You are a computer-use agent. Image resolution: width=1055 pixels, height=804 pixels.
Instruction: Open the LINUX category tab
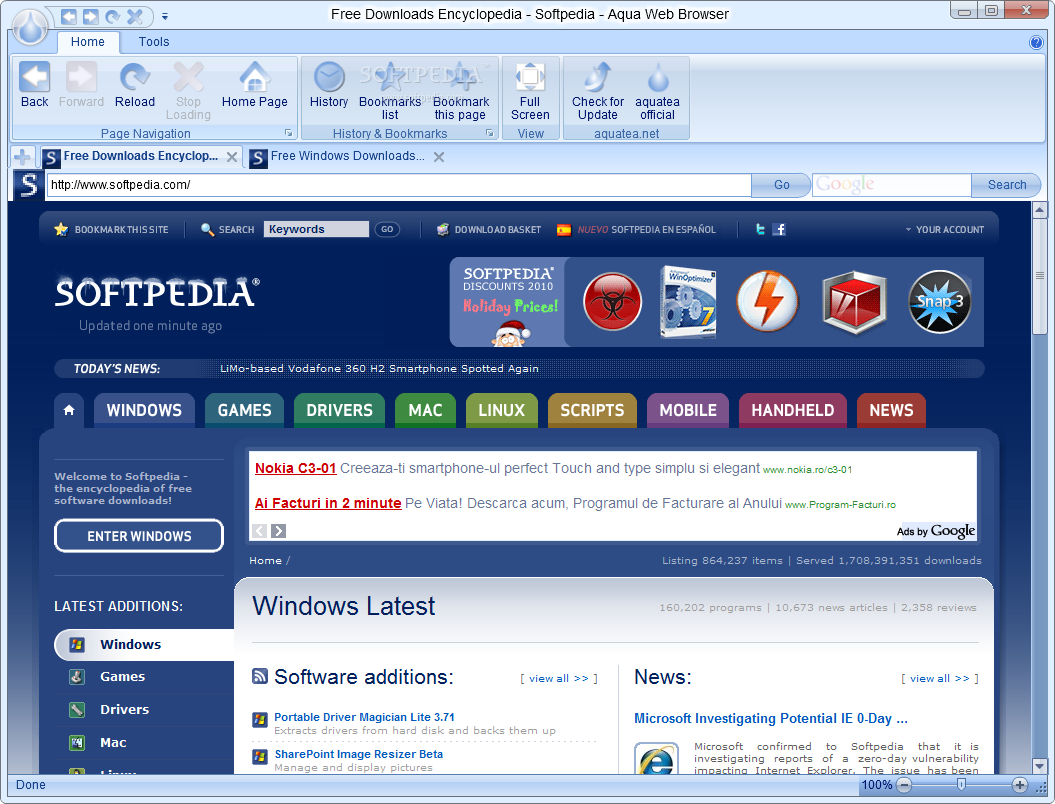[x=501, y=410]
